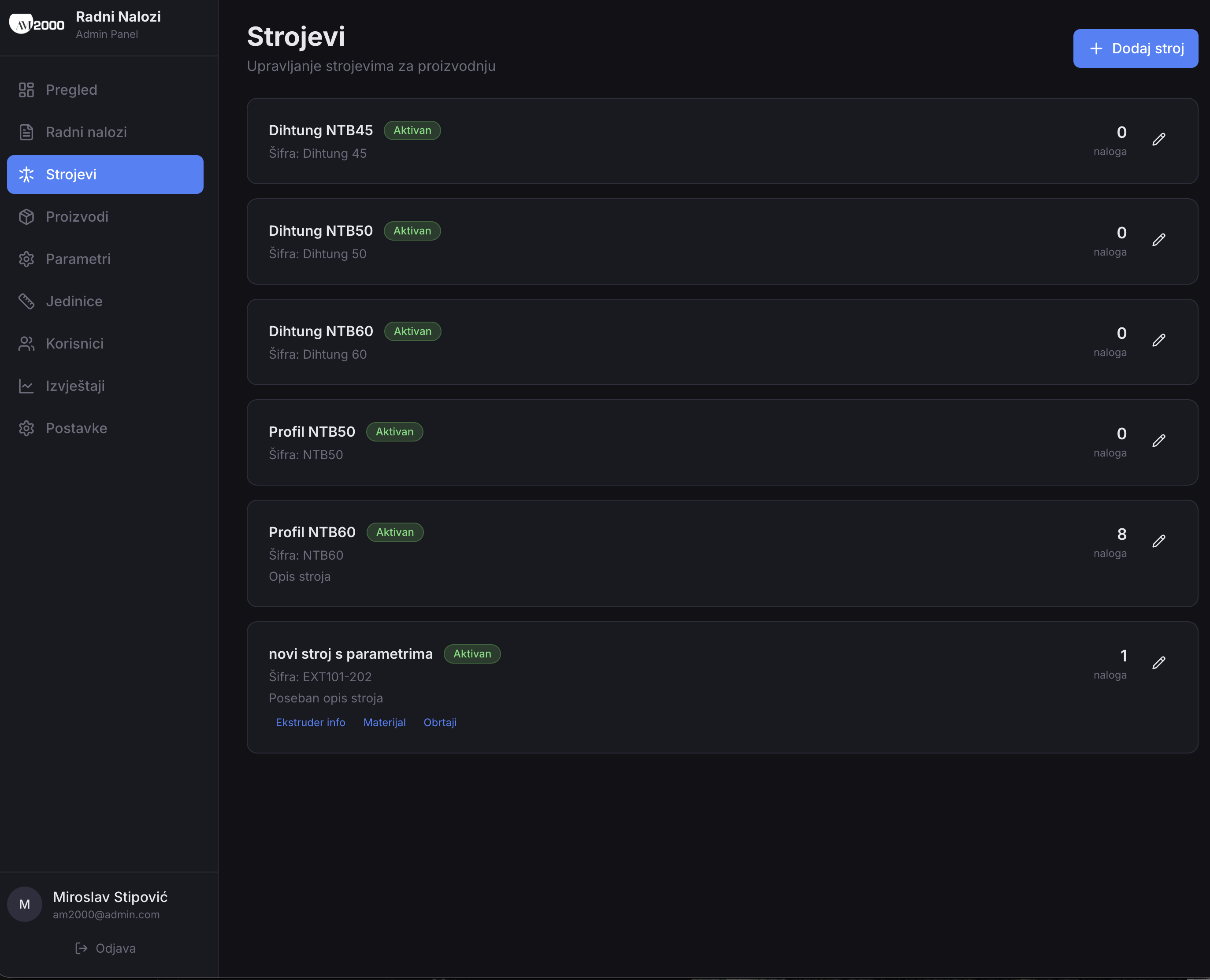
Task: Edit novi stroj s parametrima machine
Action: (1158, 663)
